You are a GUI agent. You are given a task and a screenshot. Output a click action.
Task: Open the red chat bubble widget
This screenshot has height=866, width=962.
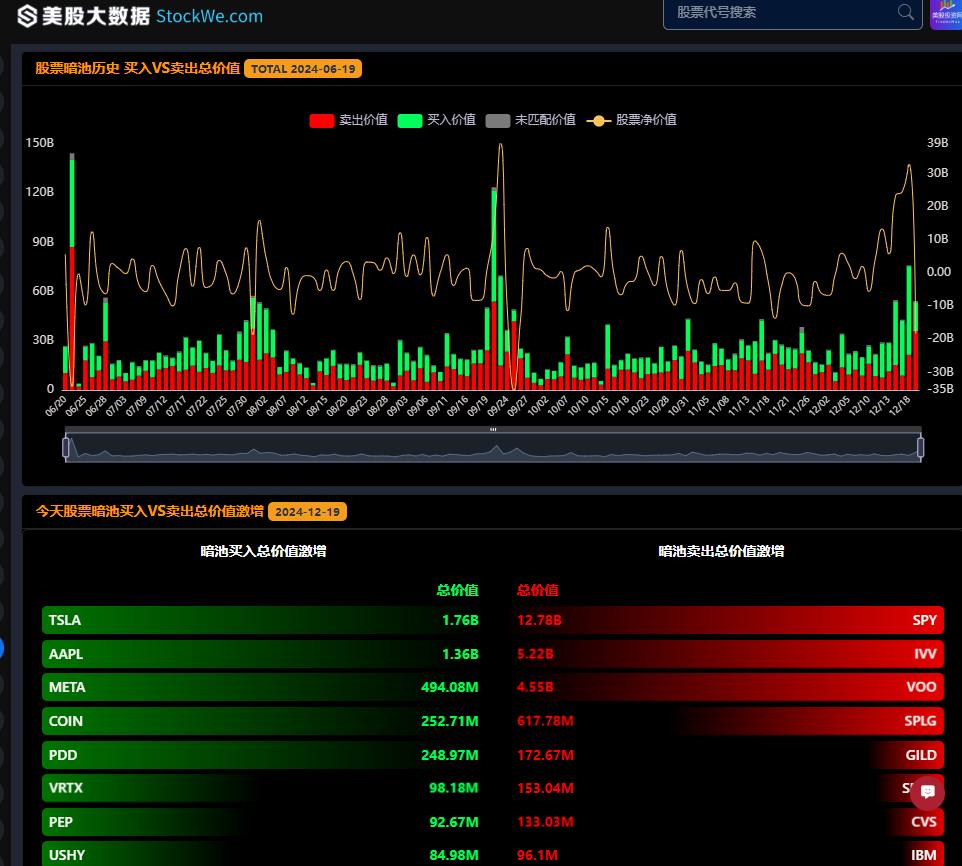927,792
